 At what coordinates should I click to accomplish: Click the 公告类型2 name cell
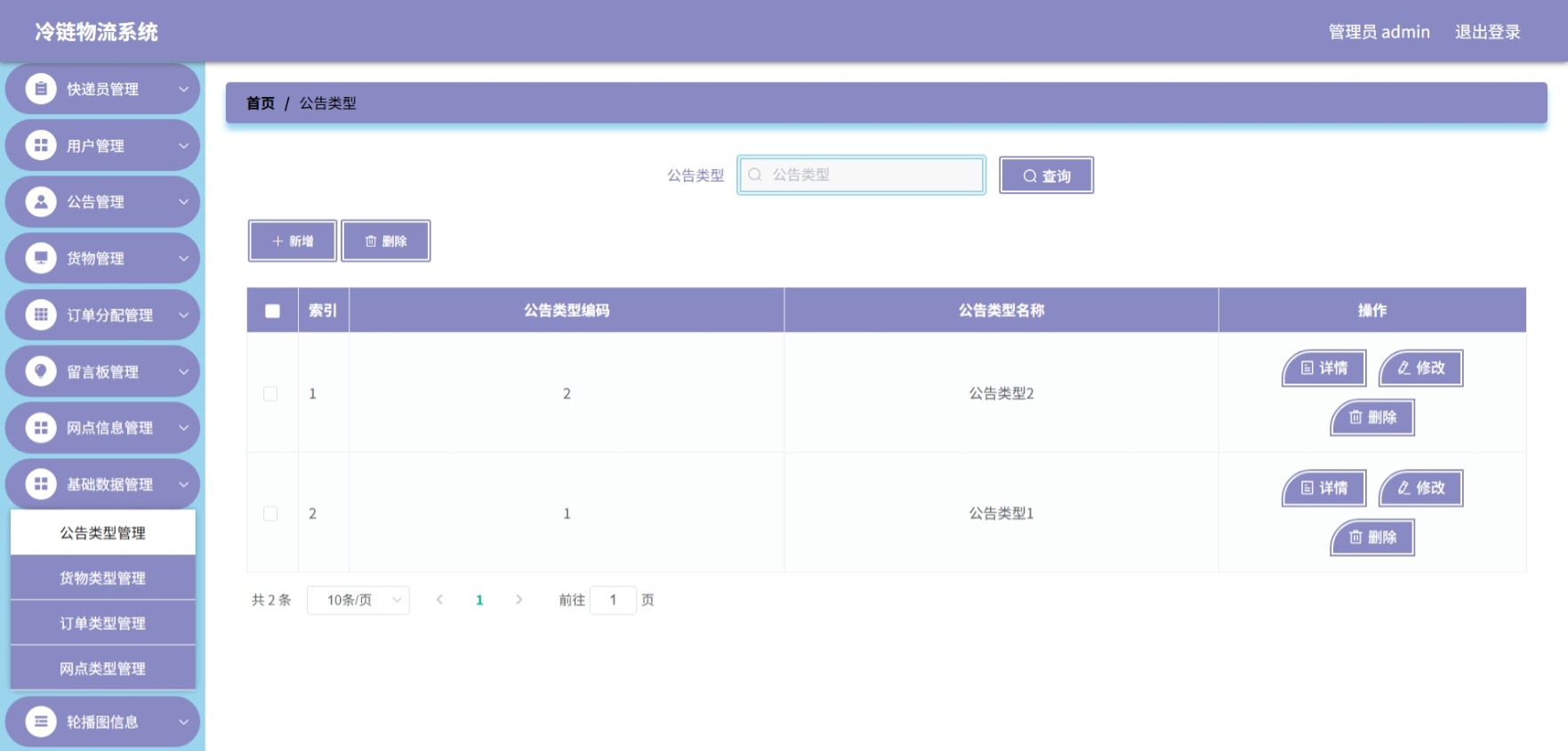pos(1001,393)
